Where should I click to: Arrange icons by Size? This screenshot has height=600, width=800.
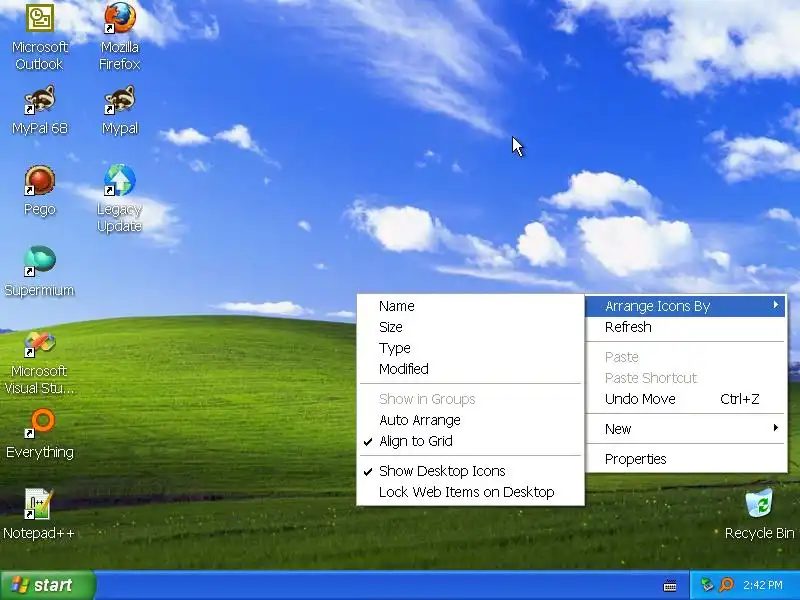(x=470, y=327)
